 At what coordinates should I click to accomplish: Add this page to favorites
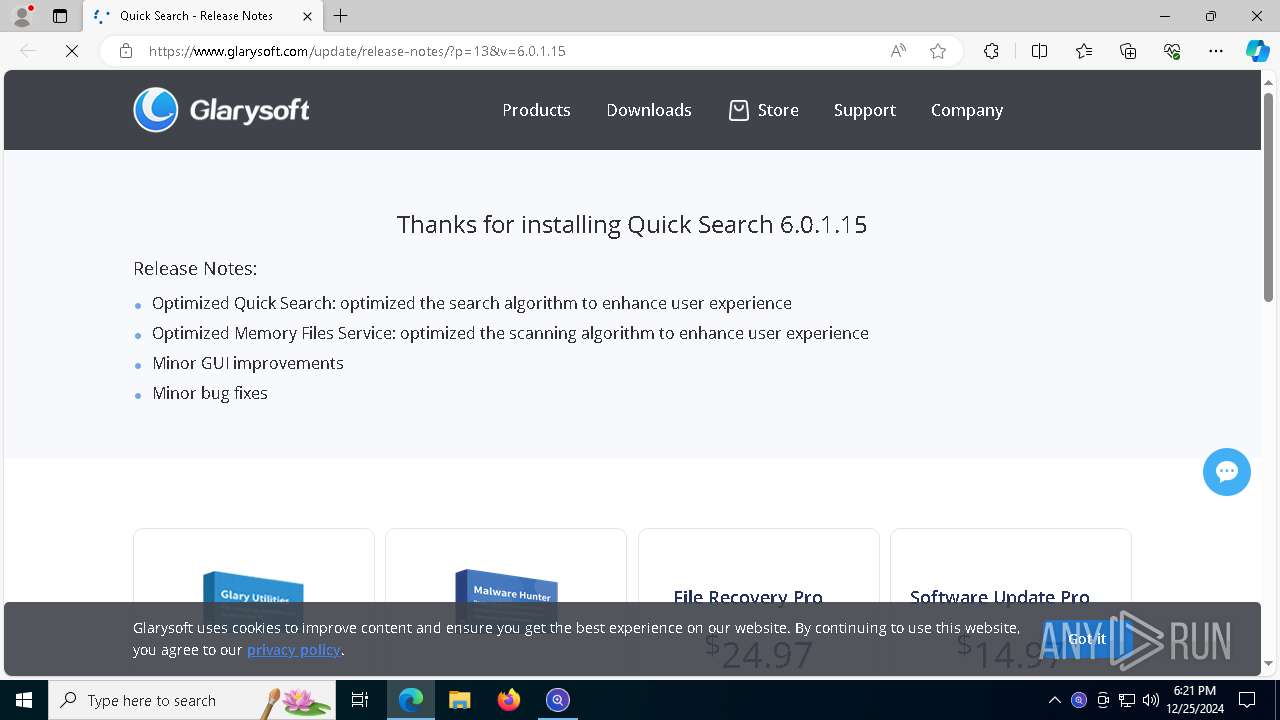[x=938, y=51]
